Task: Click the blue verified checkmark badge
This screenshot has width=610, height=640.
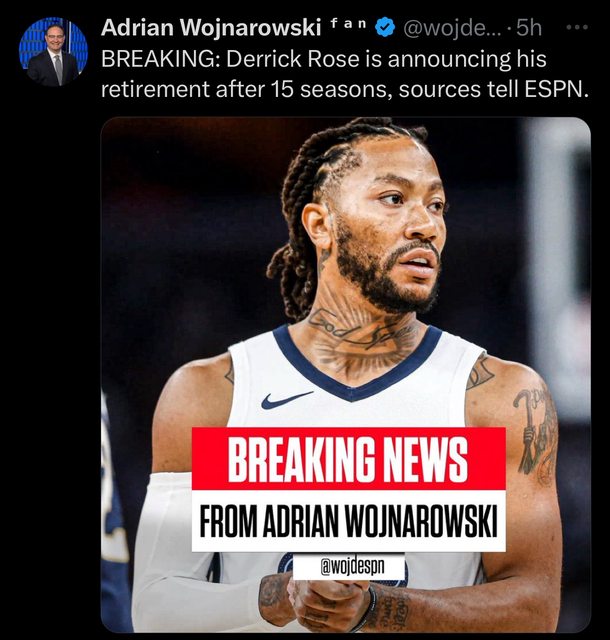Action: pyautogui.click(x=385, y=28)
